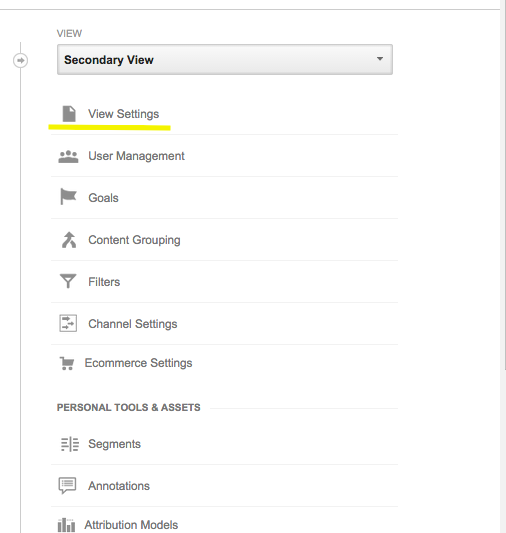Open User Management
Image resolution: width=506 pixels, height=533 pixels.
pos(136,156)
